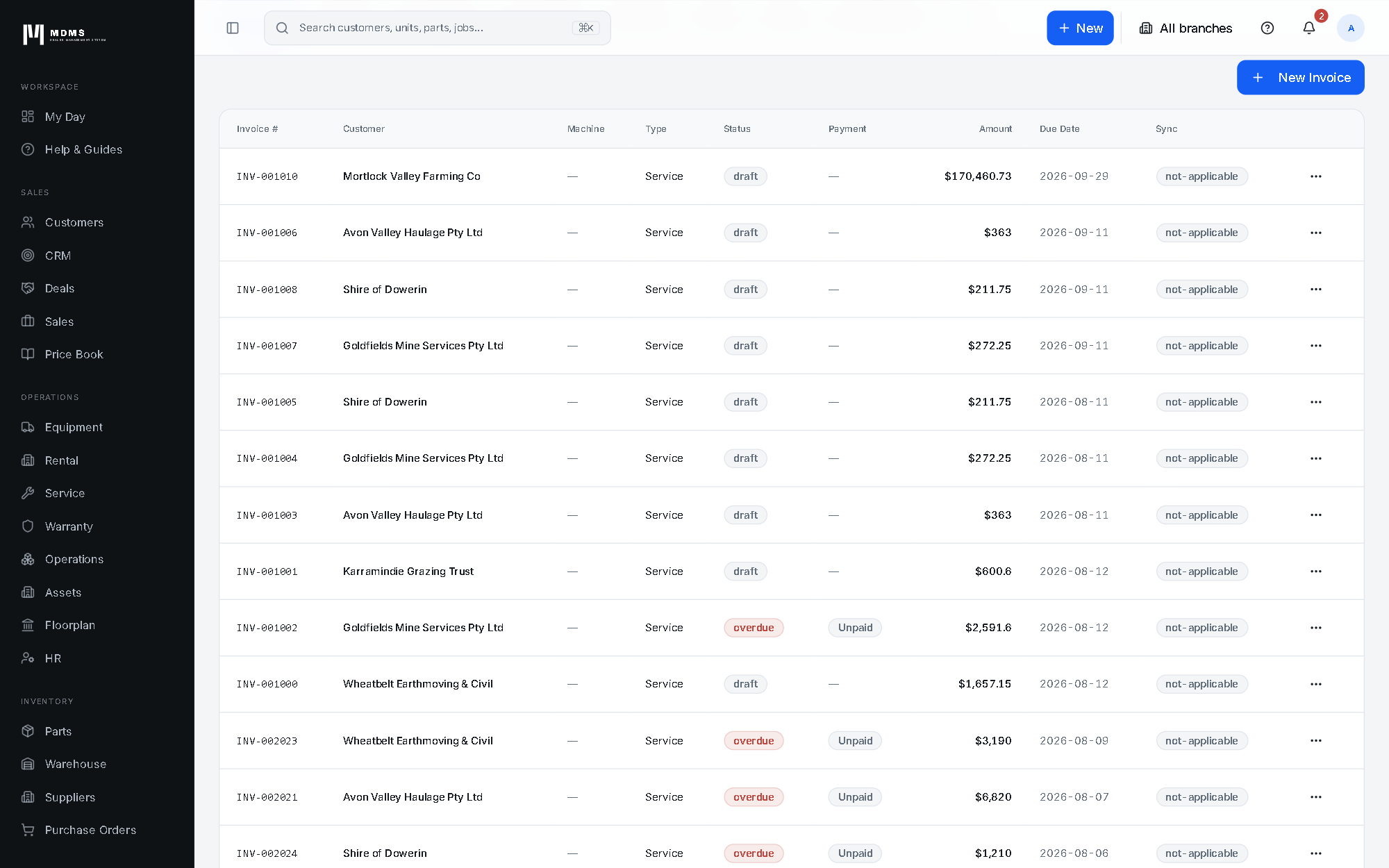Screen dimensions: 1389x868
Task: Click the Sales sidebar icon
Action: (x=28, y=322)
